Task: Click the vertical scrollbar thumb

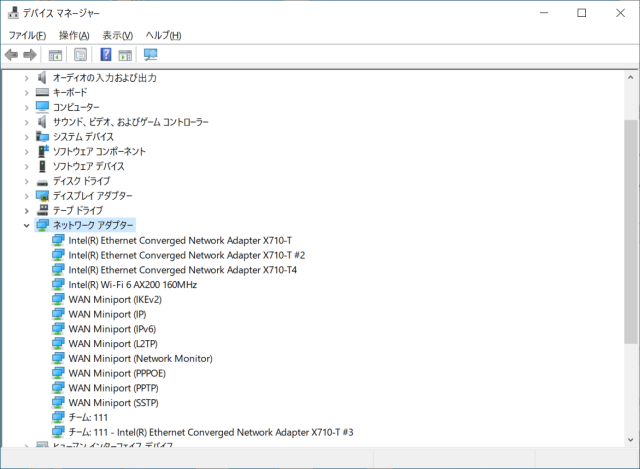Action: click(x=631, y=232)
